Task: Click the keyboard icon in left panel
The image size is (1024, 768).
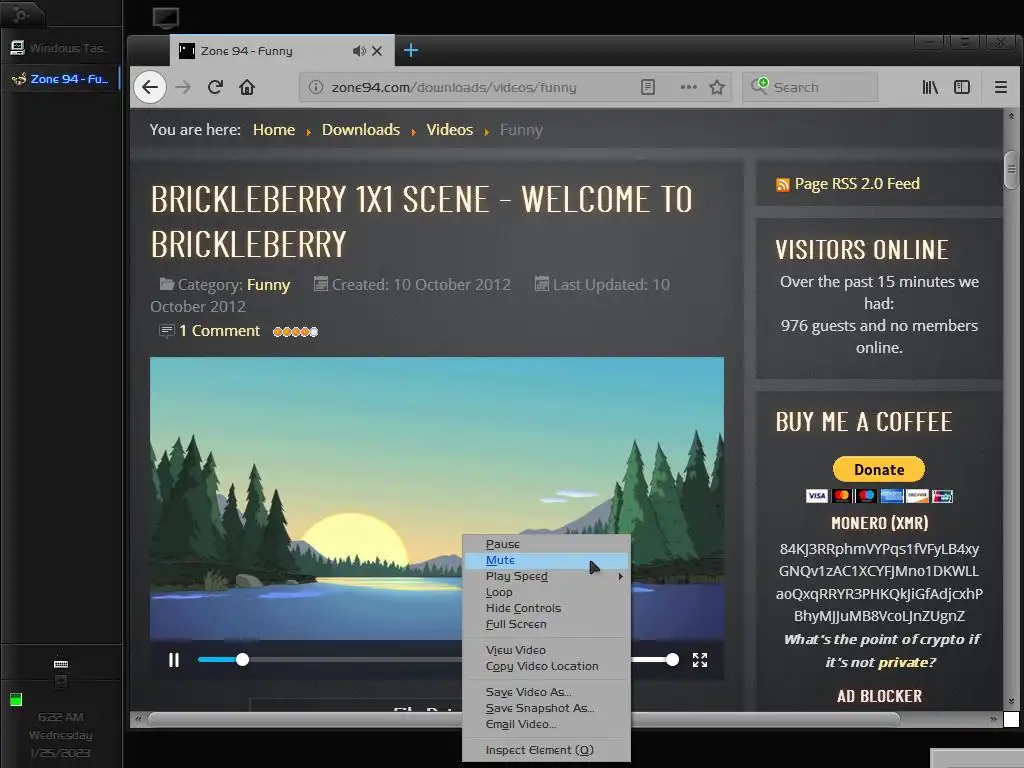Action: [x=61, y=664]
